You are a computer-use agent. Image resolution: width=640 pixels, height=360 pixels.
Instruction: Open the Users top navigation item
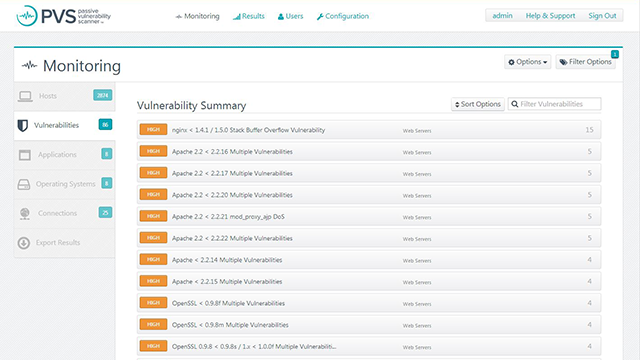point(290,16)
